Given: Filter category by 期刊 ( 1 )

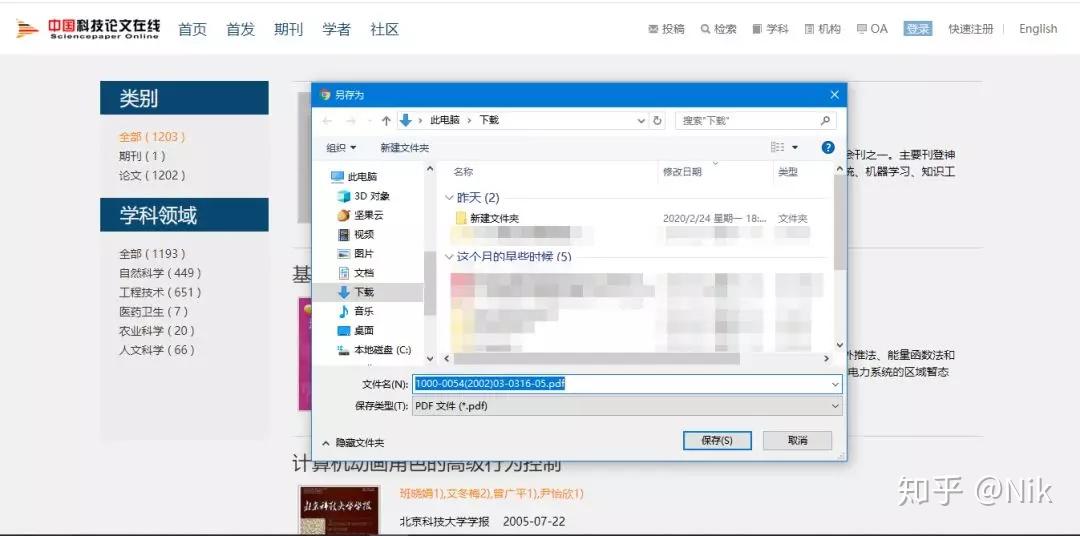Looking at the screenshot, I should [x=143, y=156].
